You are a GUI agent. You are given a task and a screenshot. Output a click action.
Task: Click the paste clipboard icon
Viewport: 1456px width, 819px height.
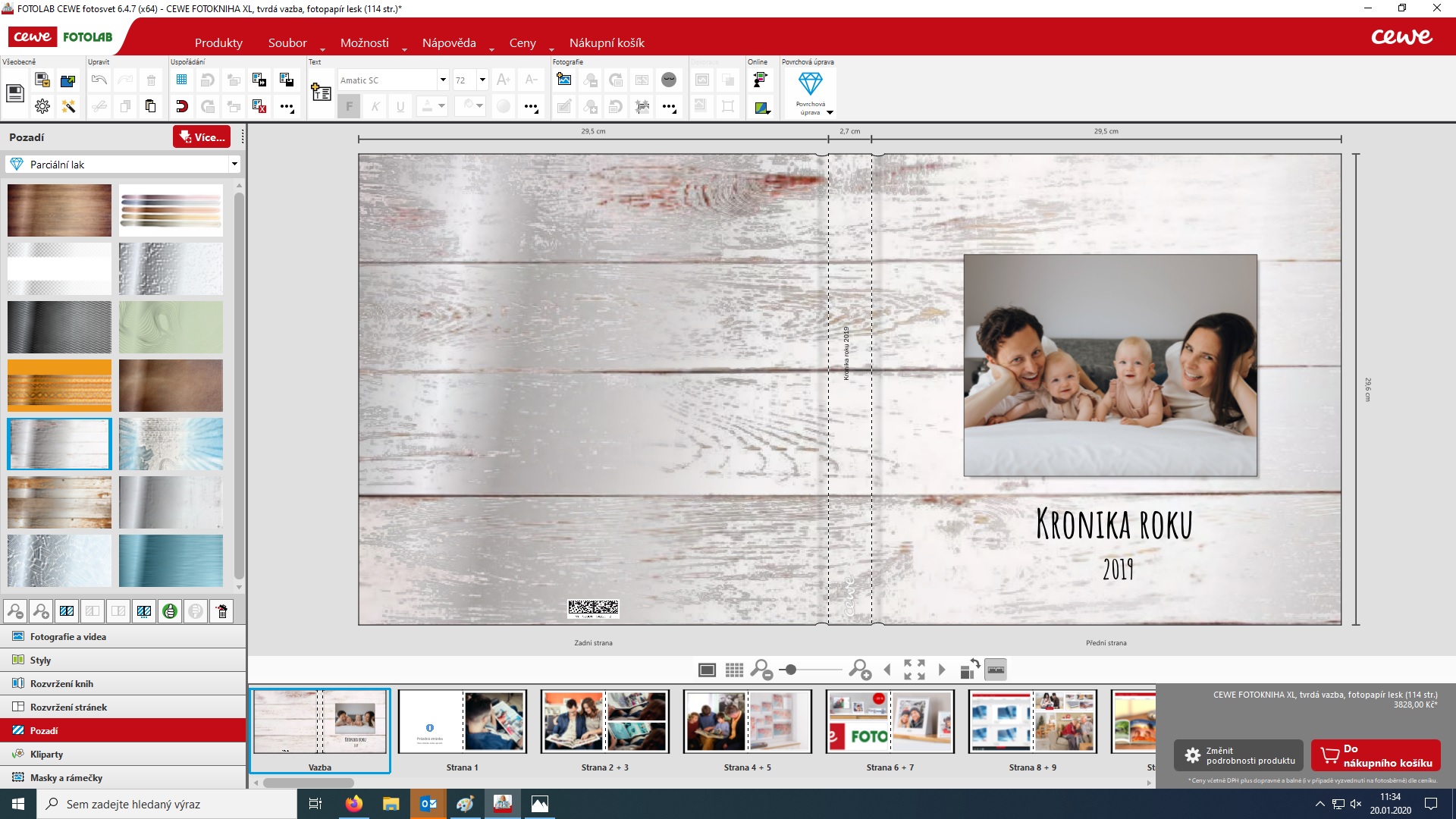coord(150,106)
